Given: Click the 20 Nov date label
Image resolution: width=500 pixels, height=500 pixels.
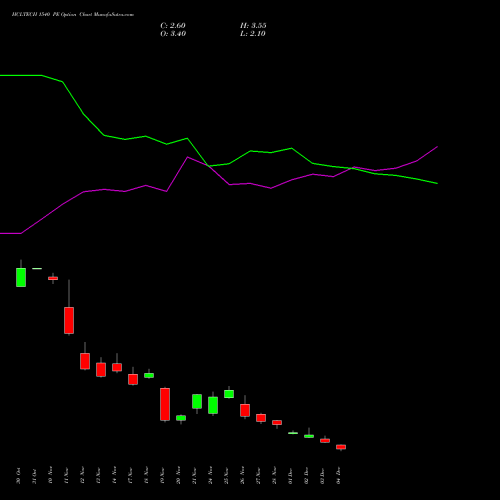Looking at the screenshot, I should click(x=178, y=475).
